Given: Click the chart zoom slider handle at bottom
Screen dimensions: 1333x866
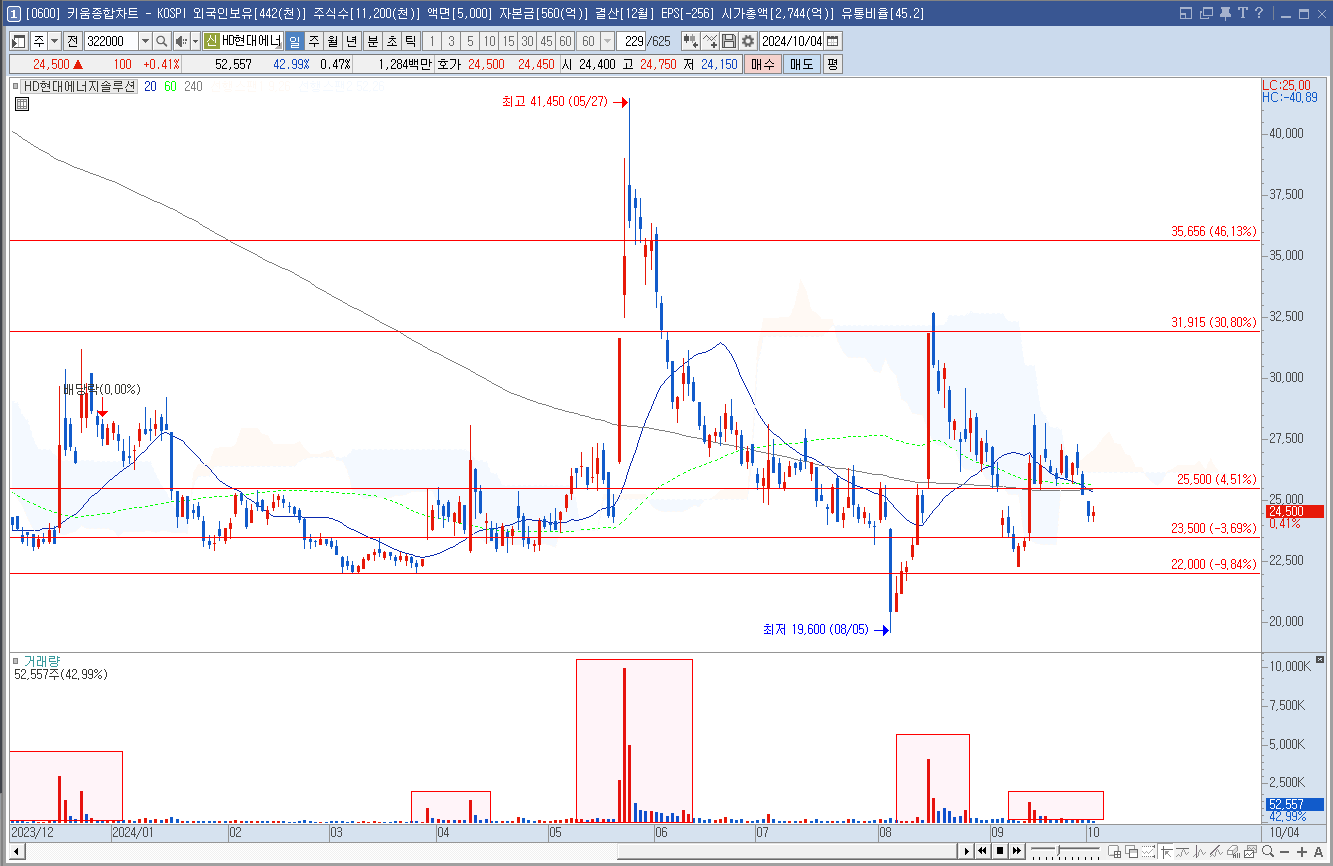Looking at the screenshot, I should pos(1058,850).
